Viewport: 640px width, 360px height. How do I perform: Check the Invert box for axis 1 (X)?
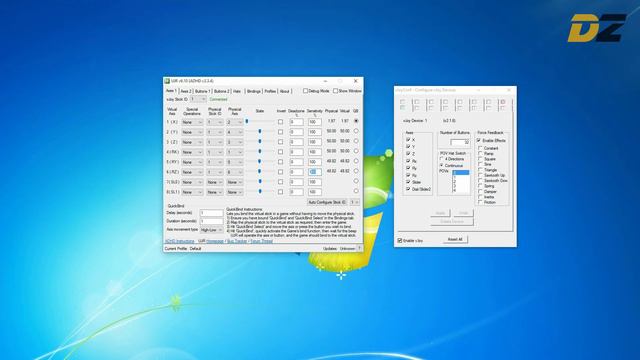[280, 122]
